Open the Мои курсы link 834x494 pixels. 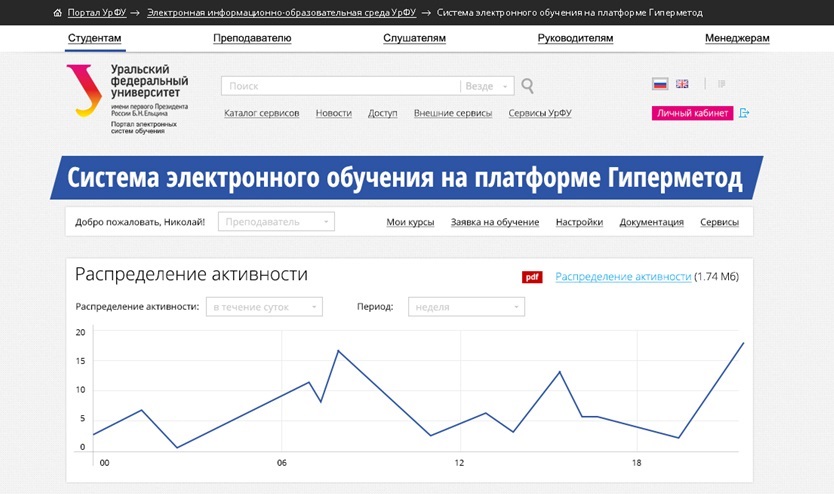coord(410,222)
